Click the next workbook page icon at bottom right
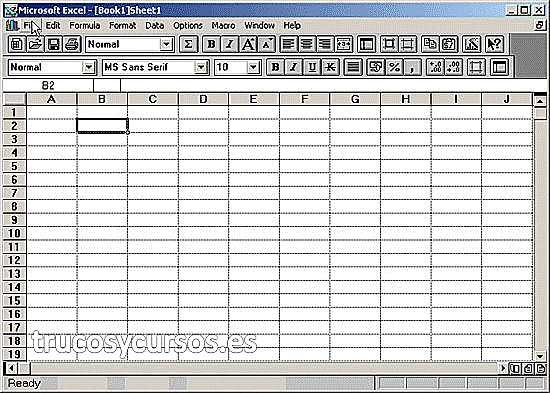 541,368
